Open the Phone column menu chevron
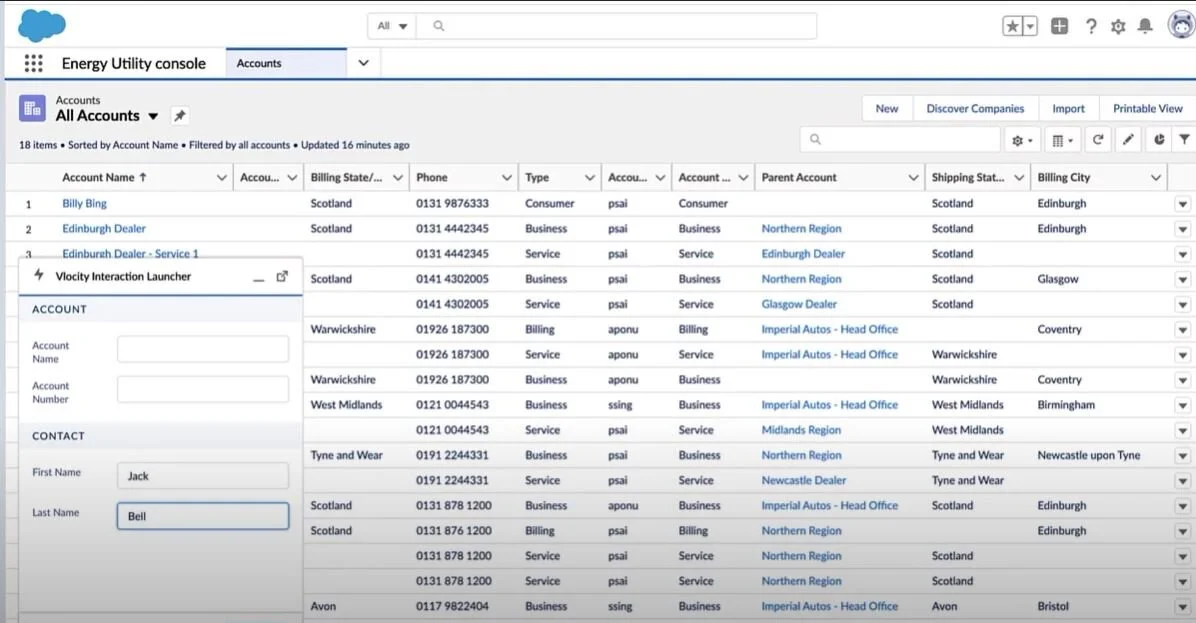 pos(506,178)
